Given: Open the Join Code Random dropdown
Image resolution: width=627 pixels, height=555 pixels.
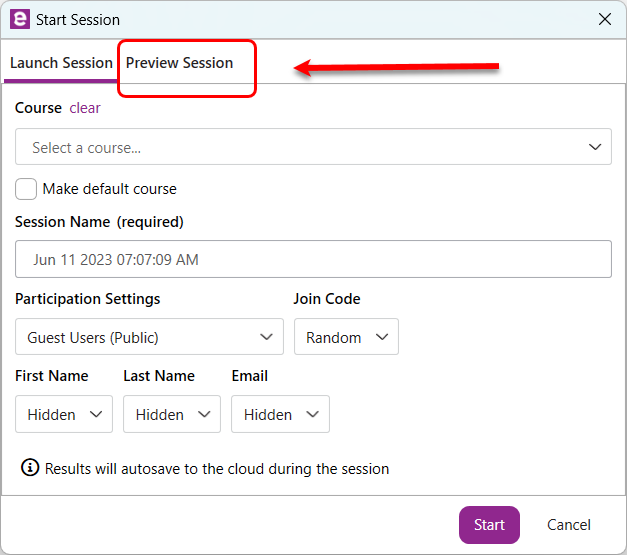Looking at the screenshot, I should pos(346,337).
